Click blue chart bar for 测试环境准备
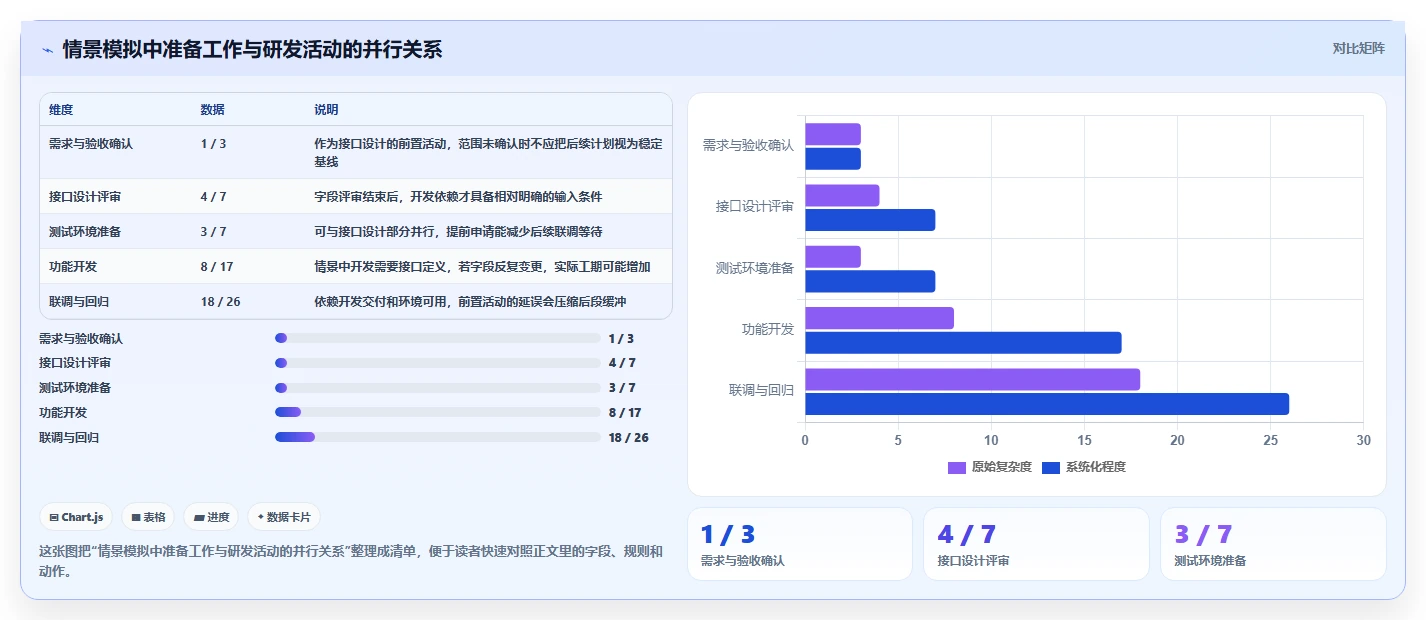This screenshot has width=1426, height=620. 870,281
